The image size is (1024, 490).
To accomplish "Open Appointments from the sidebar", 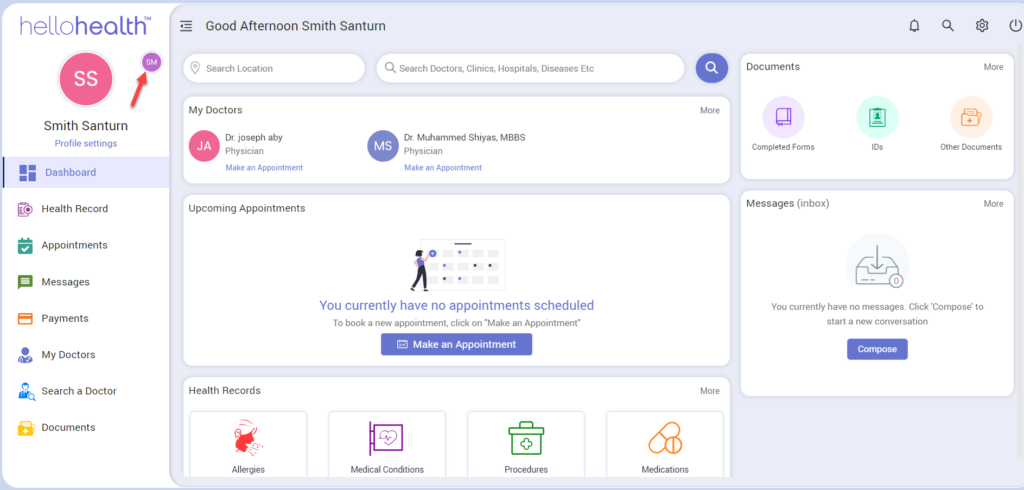I will pos(74,245).
